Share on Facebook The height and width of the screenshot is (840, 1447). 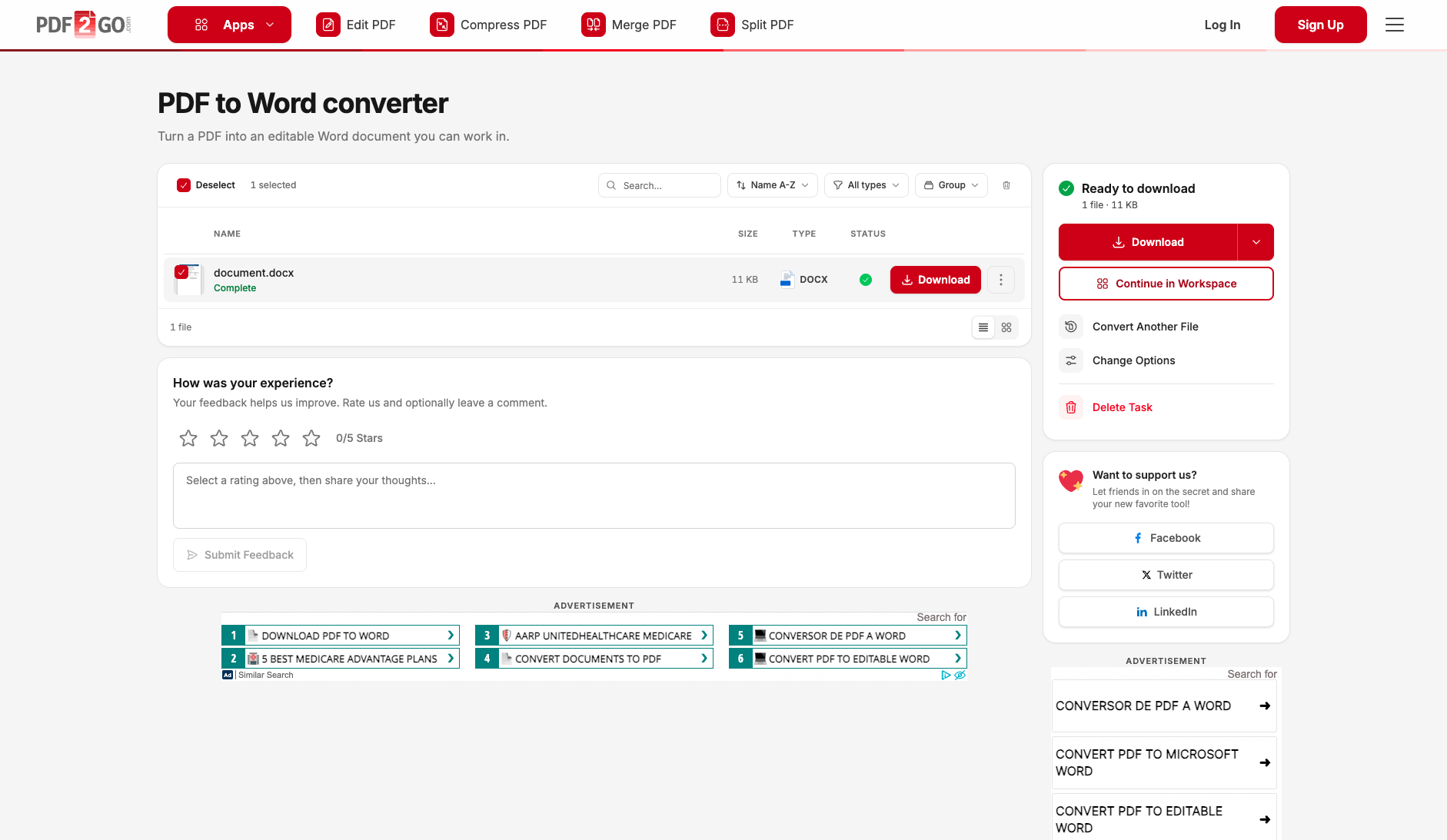(1166, 538)
